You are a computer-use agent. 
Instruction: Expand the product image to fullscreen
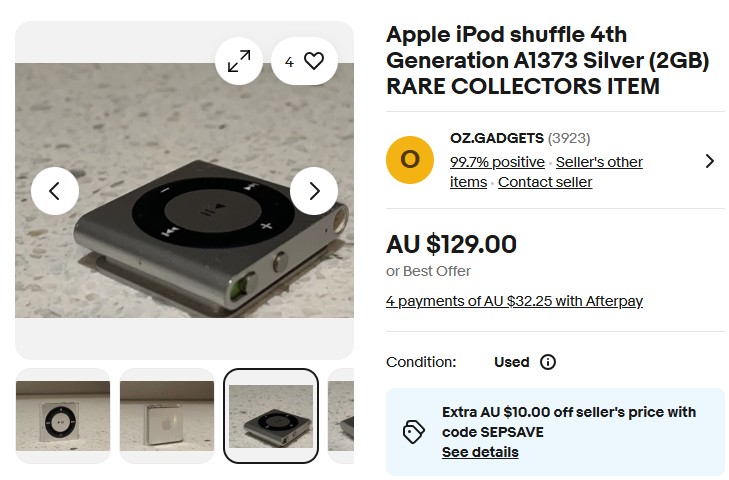(x=239, y=62)
